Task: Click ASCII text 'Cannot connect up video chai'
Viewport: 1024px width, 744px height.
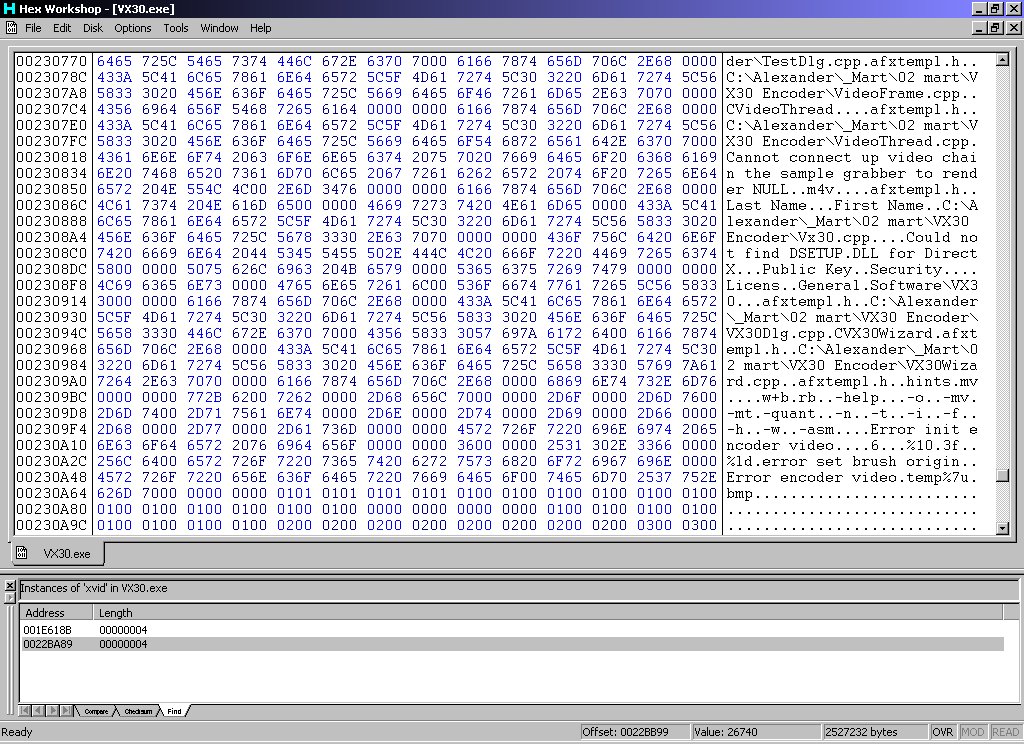Action: tap(852, 157)
